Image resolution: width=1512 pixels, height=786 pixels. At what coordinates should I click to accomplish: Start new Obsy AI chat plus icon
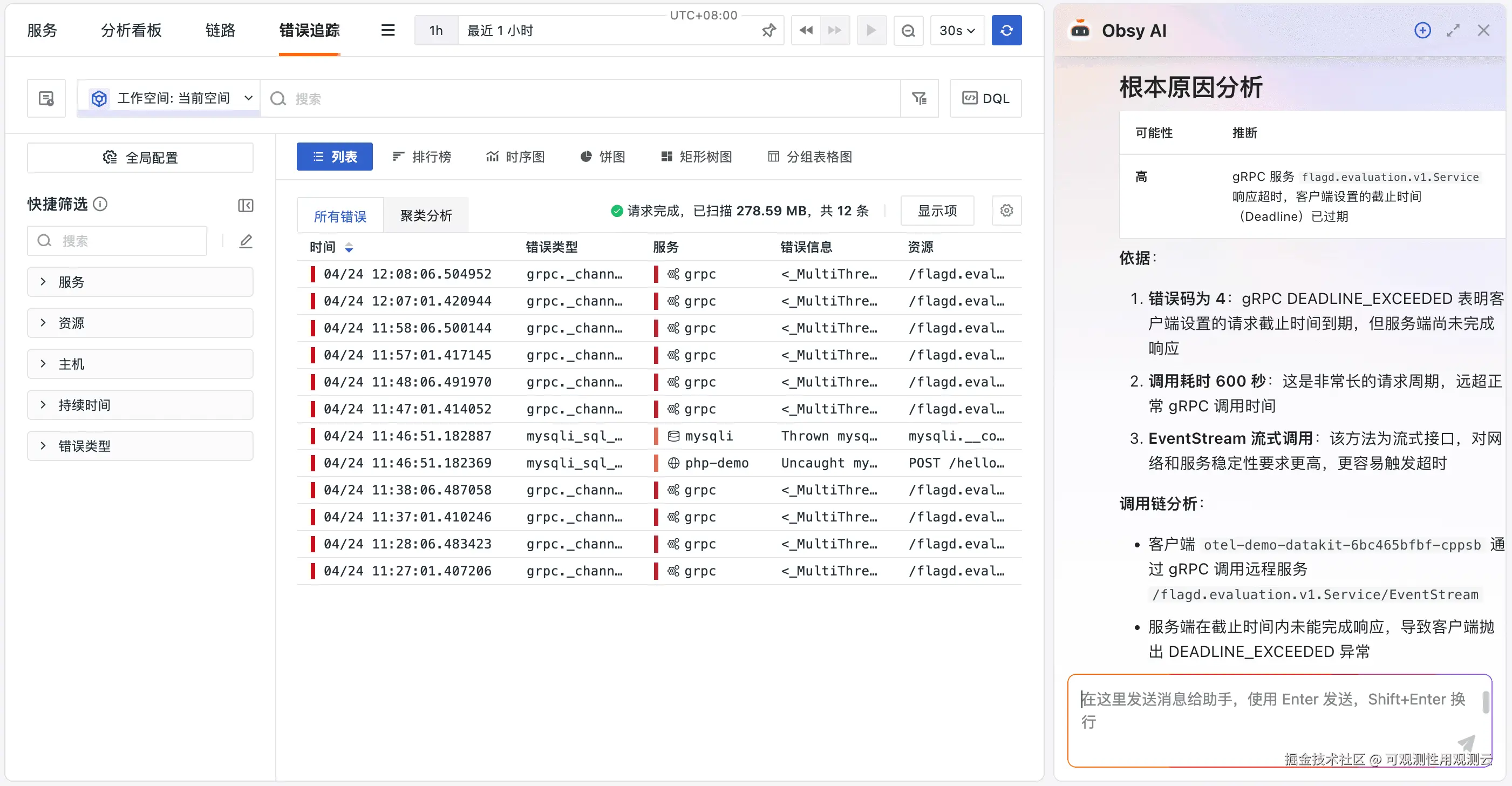[1422, 31]
